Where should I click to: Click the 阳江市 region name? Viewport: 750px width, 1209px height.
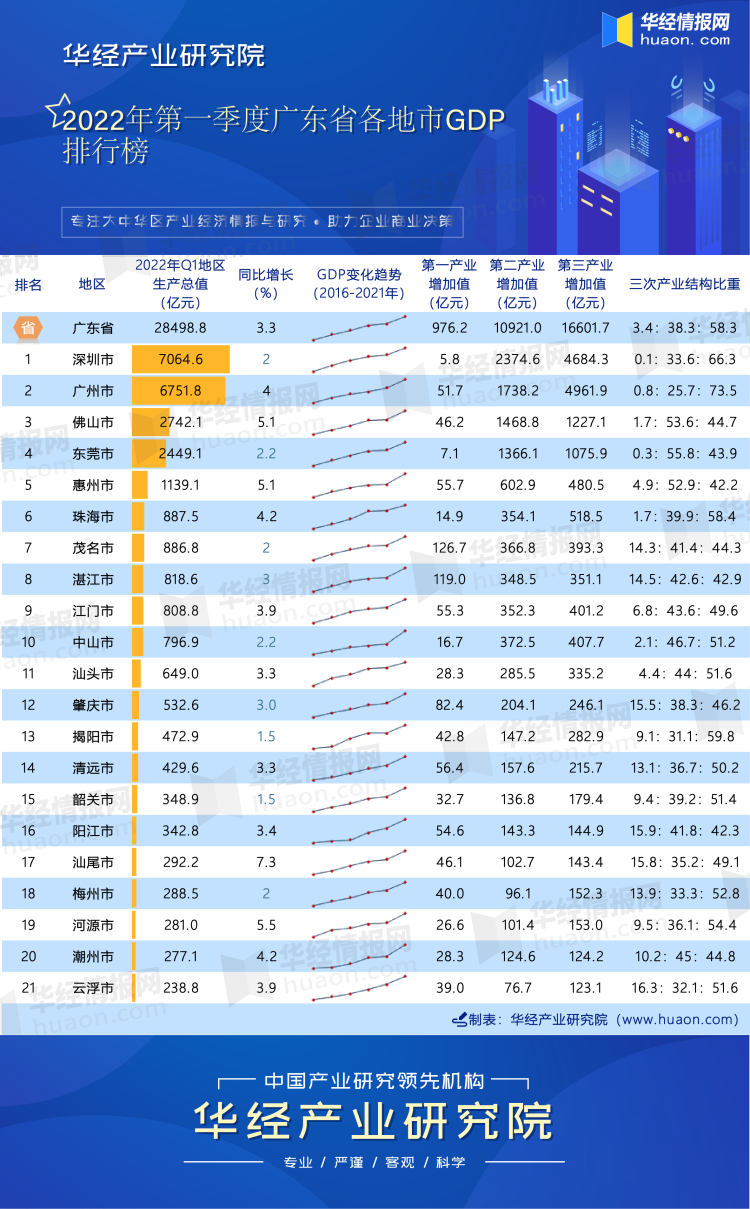93,831
